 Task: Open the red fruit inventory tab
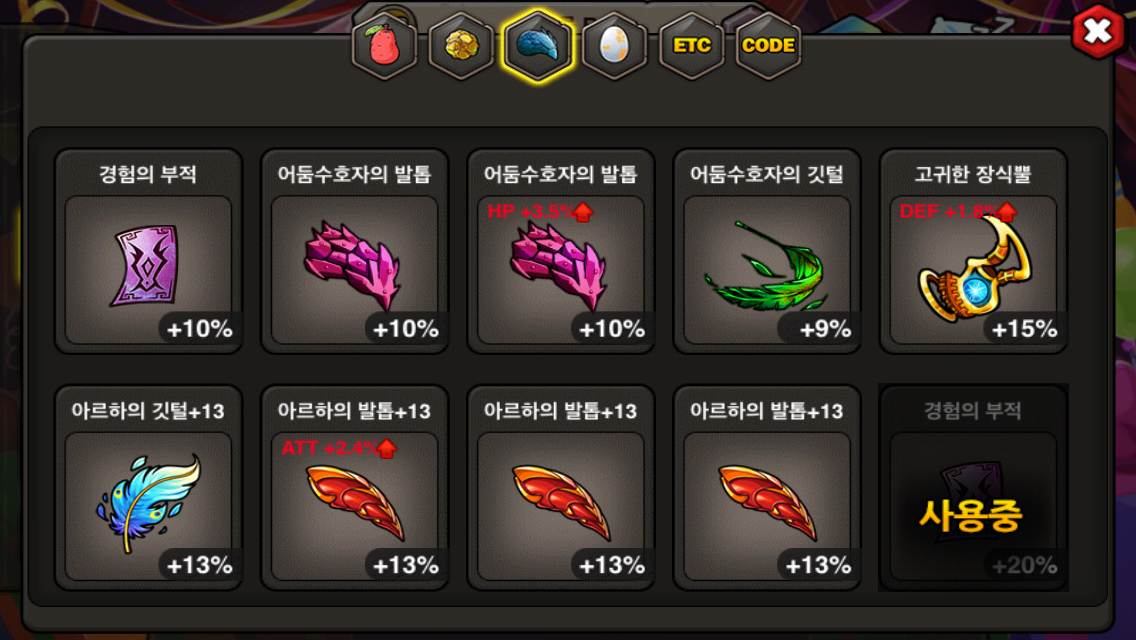point(384,46)
